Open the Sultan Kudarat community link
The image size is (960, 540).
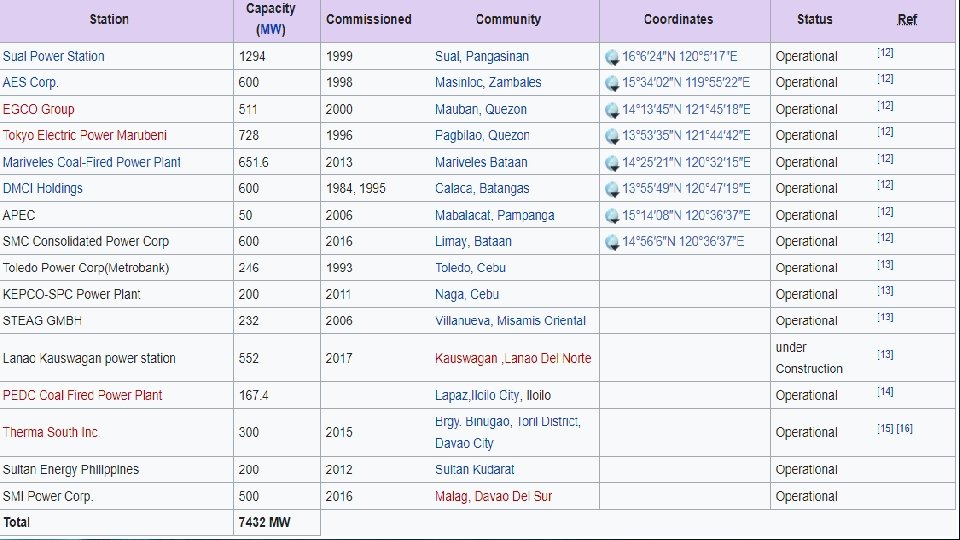click(474, 470)
